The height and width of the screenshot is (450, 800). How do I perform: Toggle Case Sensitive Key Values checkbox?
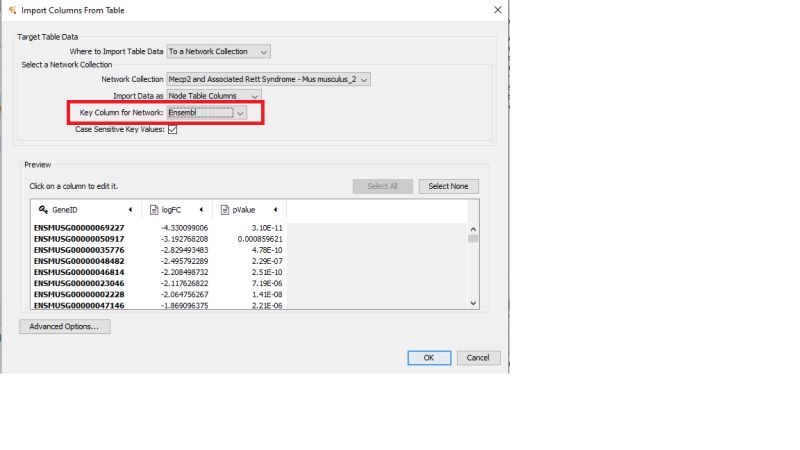172,130
